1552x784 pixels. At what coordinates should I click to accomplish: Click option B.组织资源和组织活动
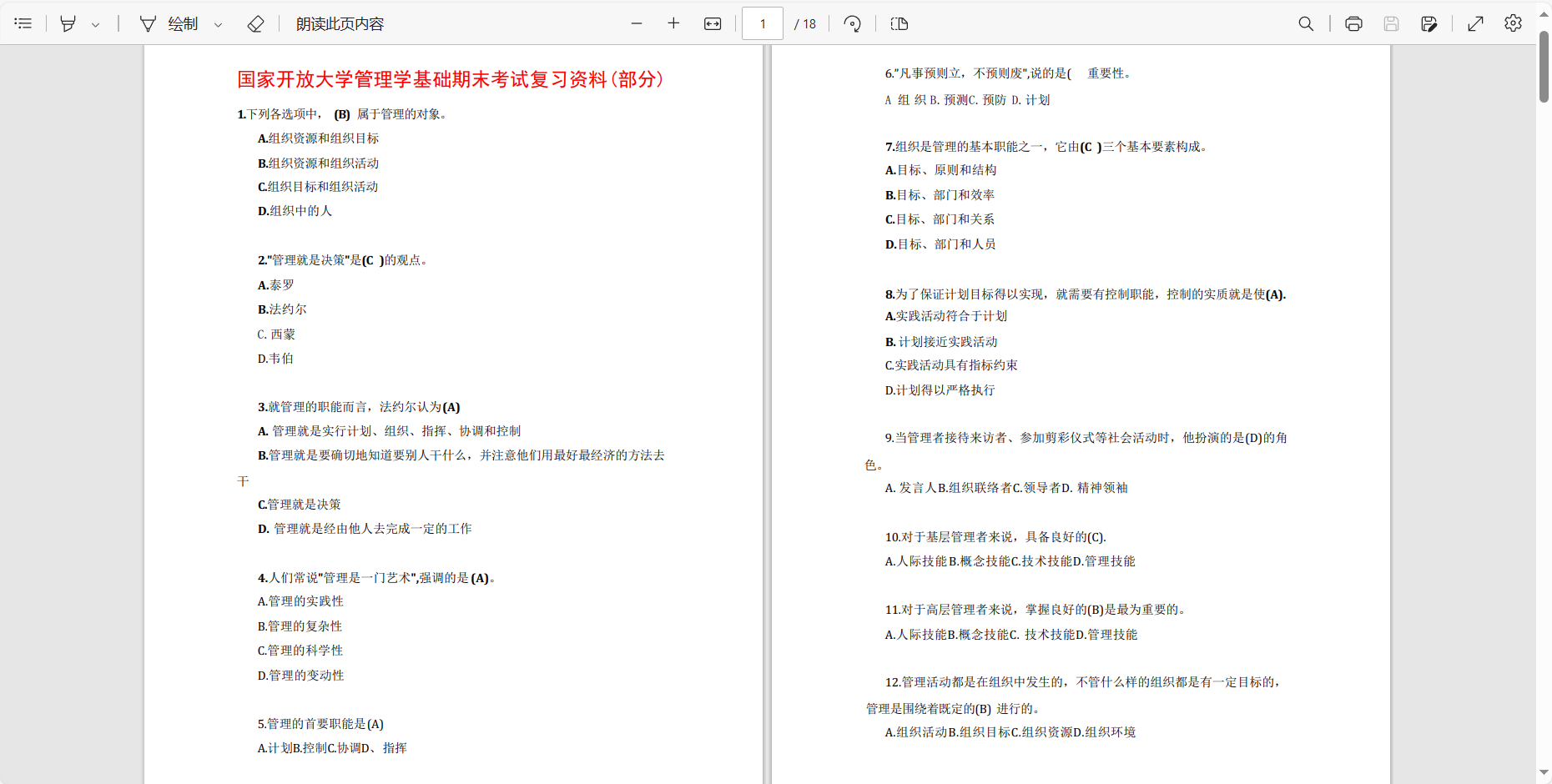coord(318,163)
